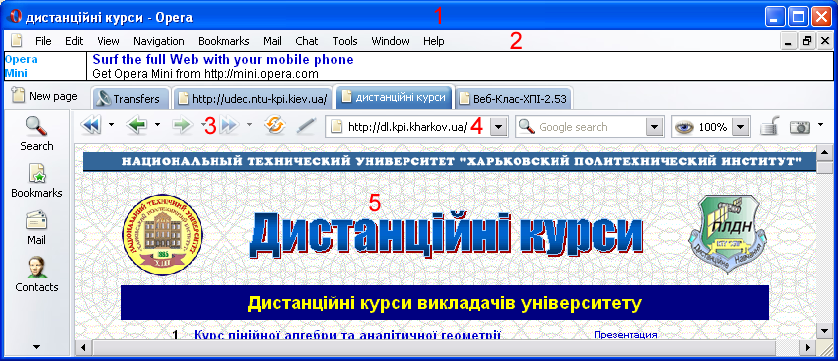
Task: Open the Window menu
Action: 390,41
